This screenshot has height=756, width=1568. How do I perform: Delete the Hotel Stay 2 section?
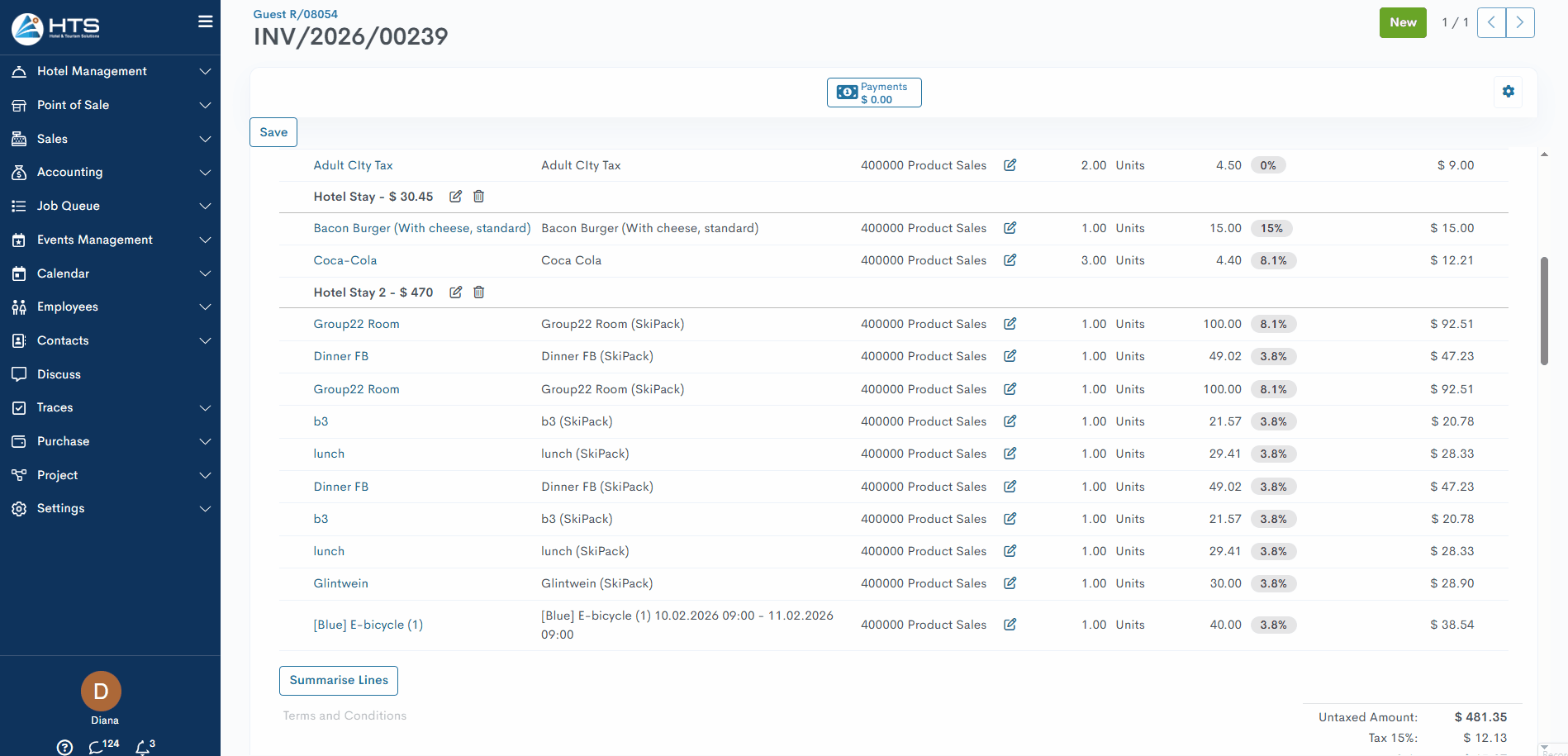478,292
